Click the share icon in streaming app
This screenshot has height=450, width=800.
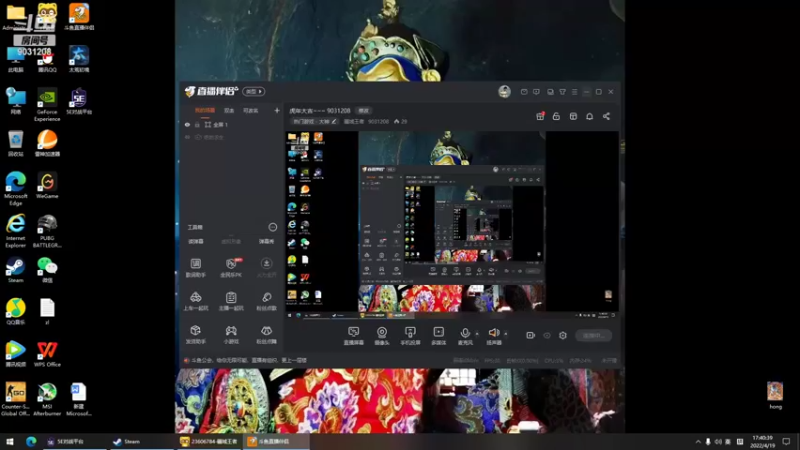pos(606,116)
